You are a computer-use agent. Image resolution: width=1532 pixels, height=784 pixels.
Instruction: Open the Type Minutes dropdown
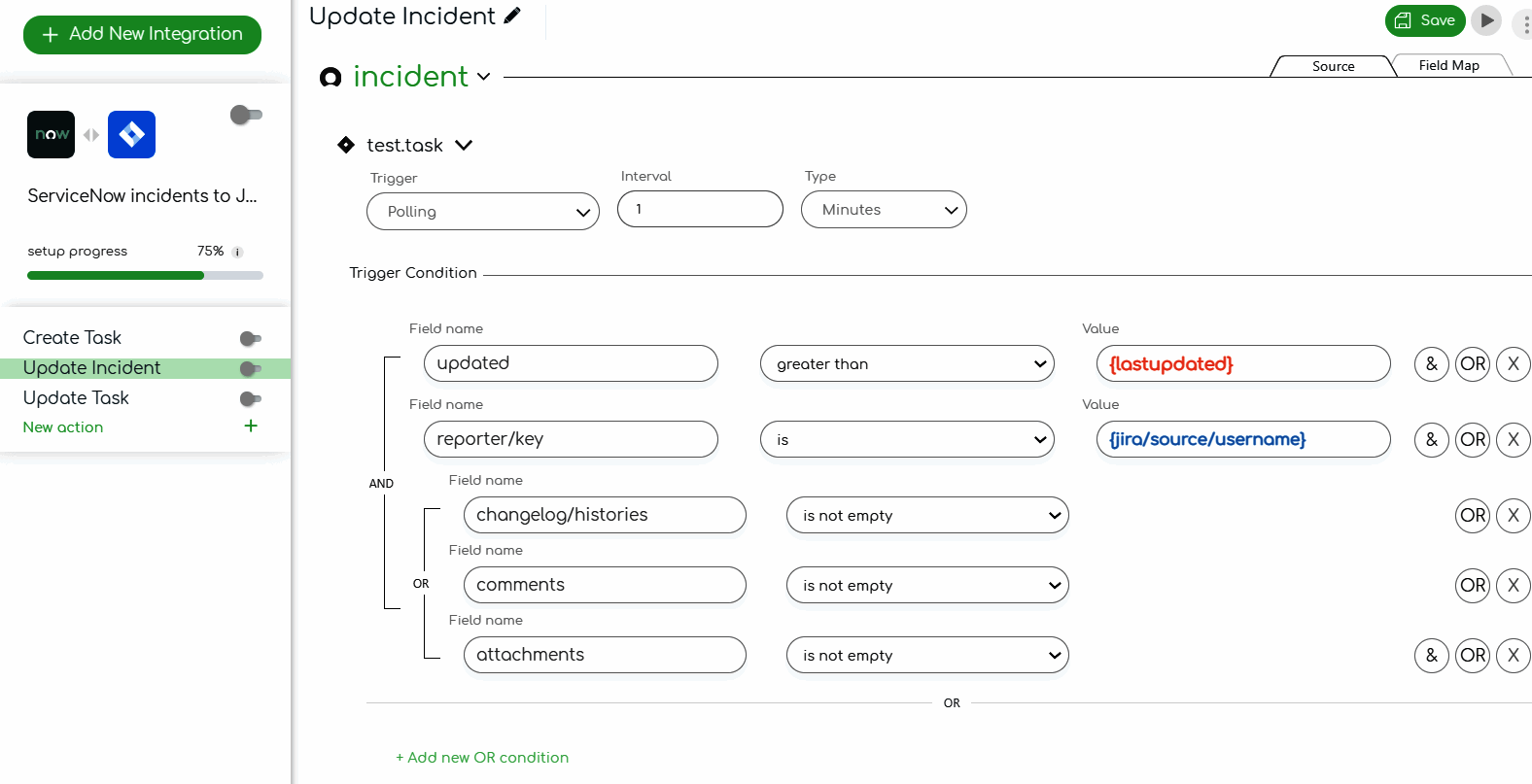point(884,210)
